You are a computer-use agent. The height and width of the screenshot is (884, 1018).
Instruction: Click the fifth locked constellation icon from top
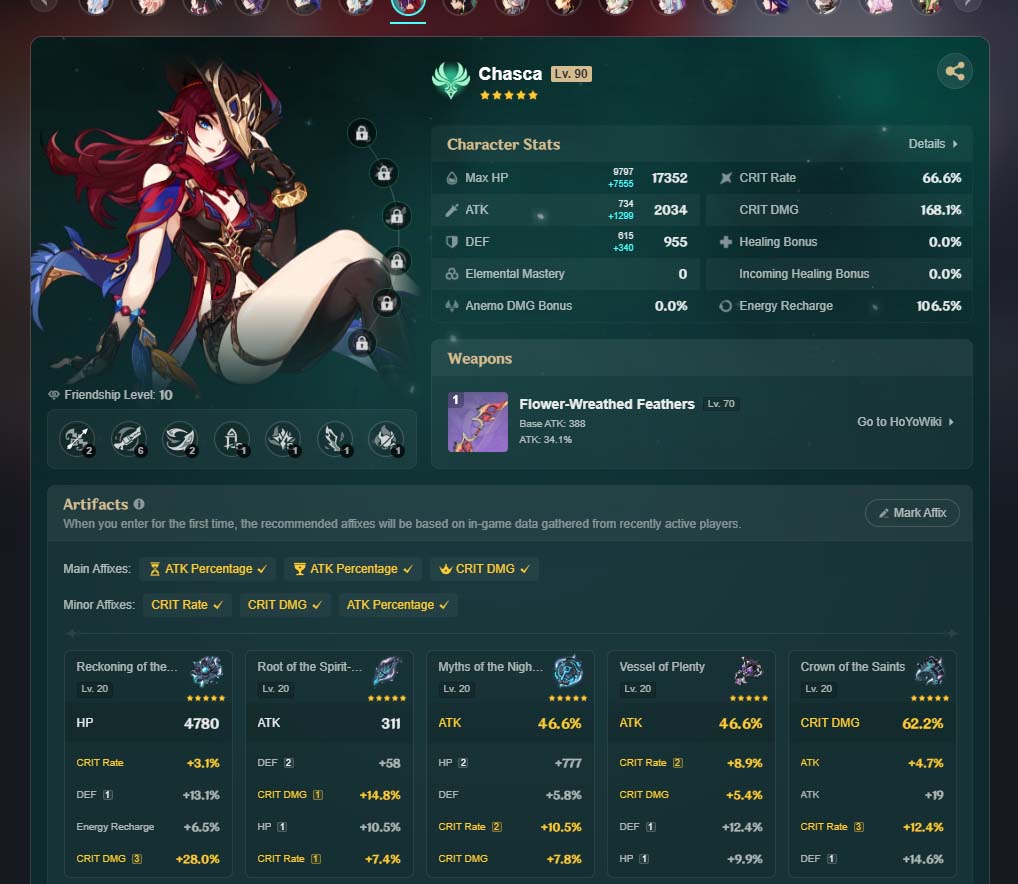386,303
